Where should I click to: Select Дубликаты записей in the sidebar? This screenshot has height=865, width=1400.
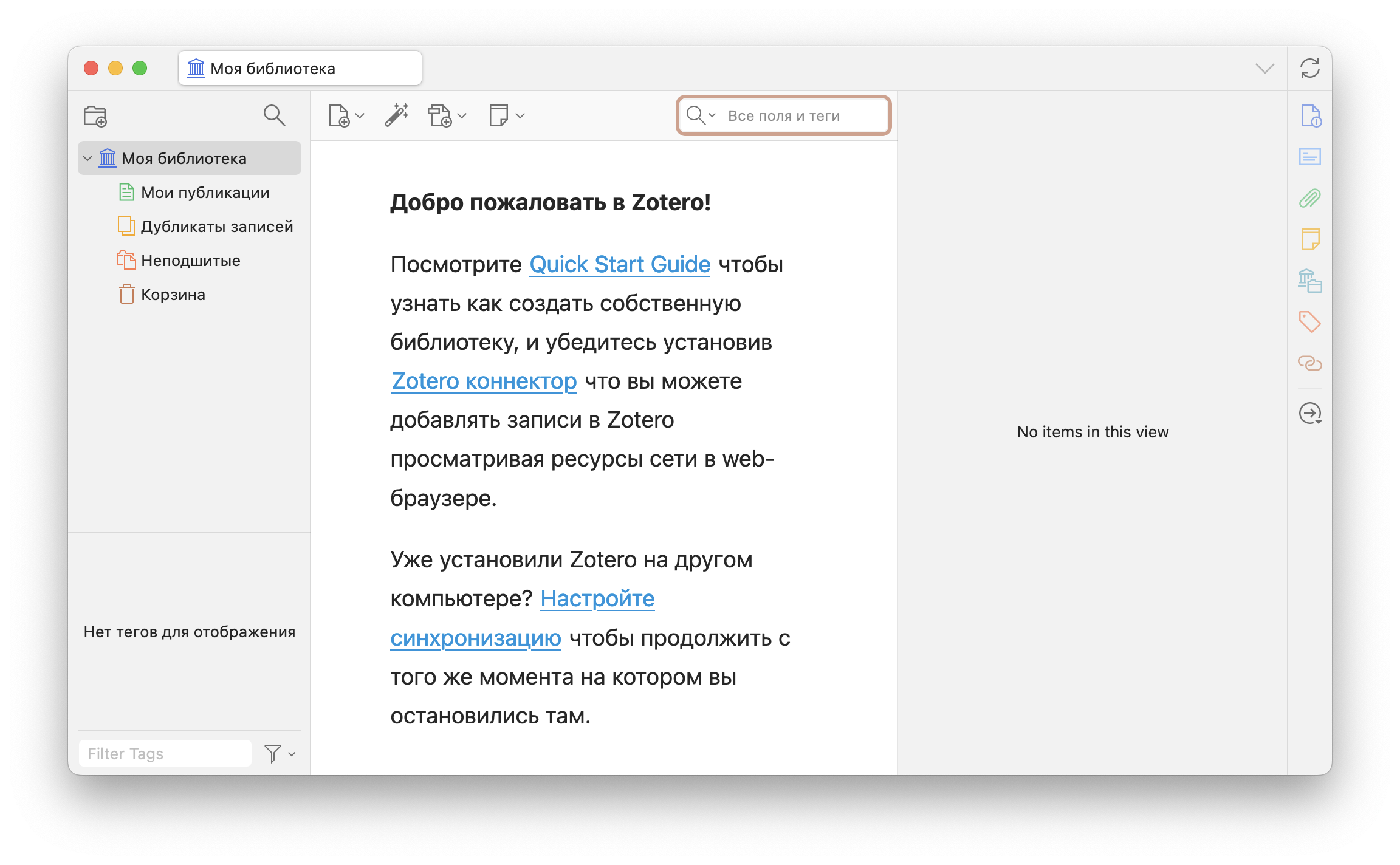coord(216,227)
